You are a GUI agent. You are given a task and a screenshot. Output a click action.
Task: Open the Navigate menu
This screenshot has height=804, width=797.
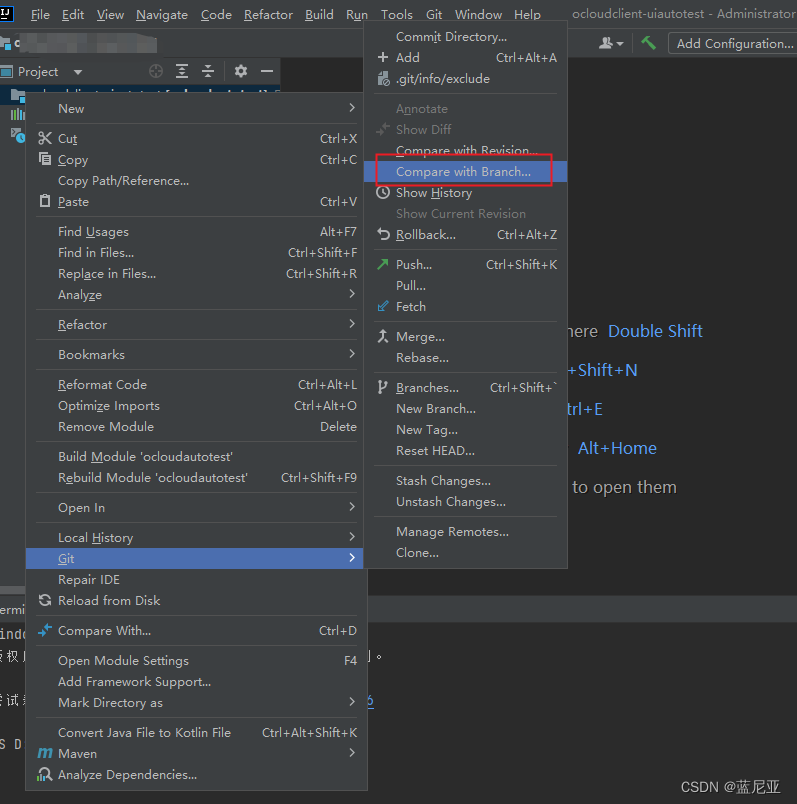click(162, 15)
